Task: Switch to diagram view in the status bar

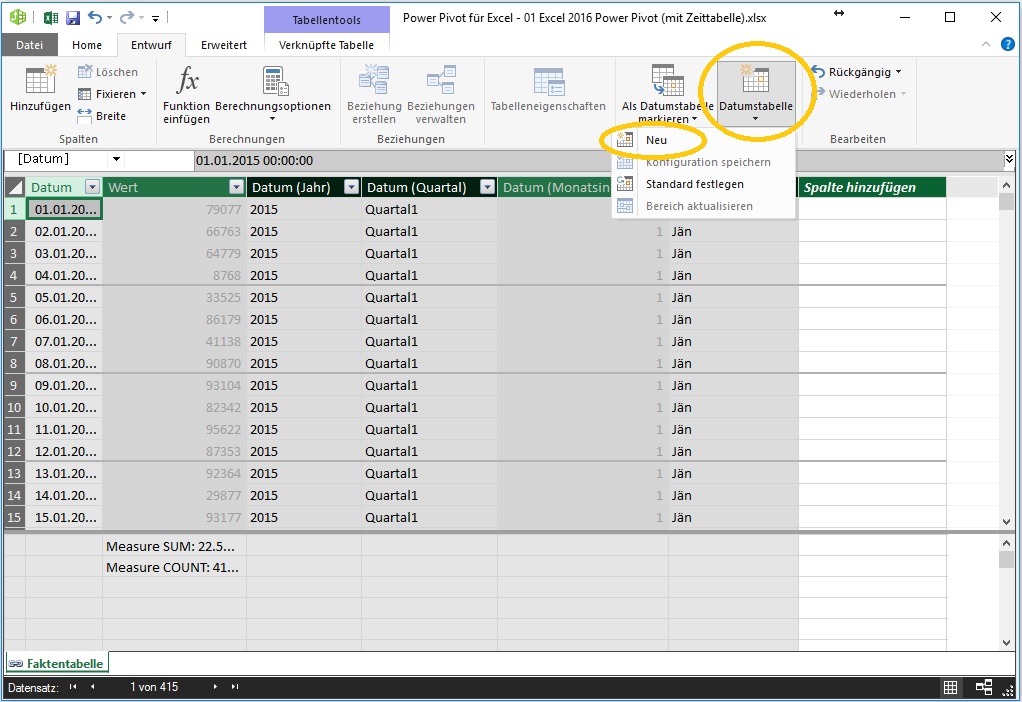Action: pyautogui.click(x=983, y=687)
